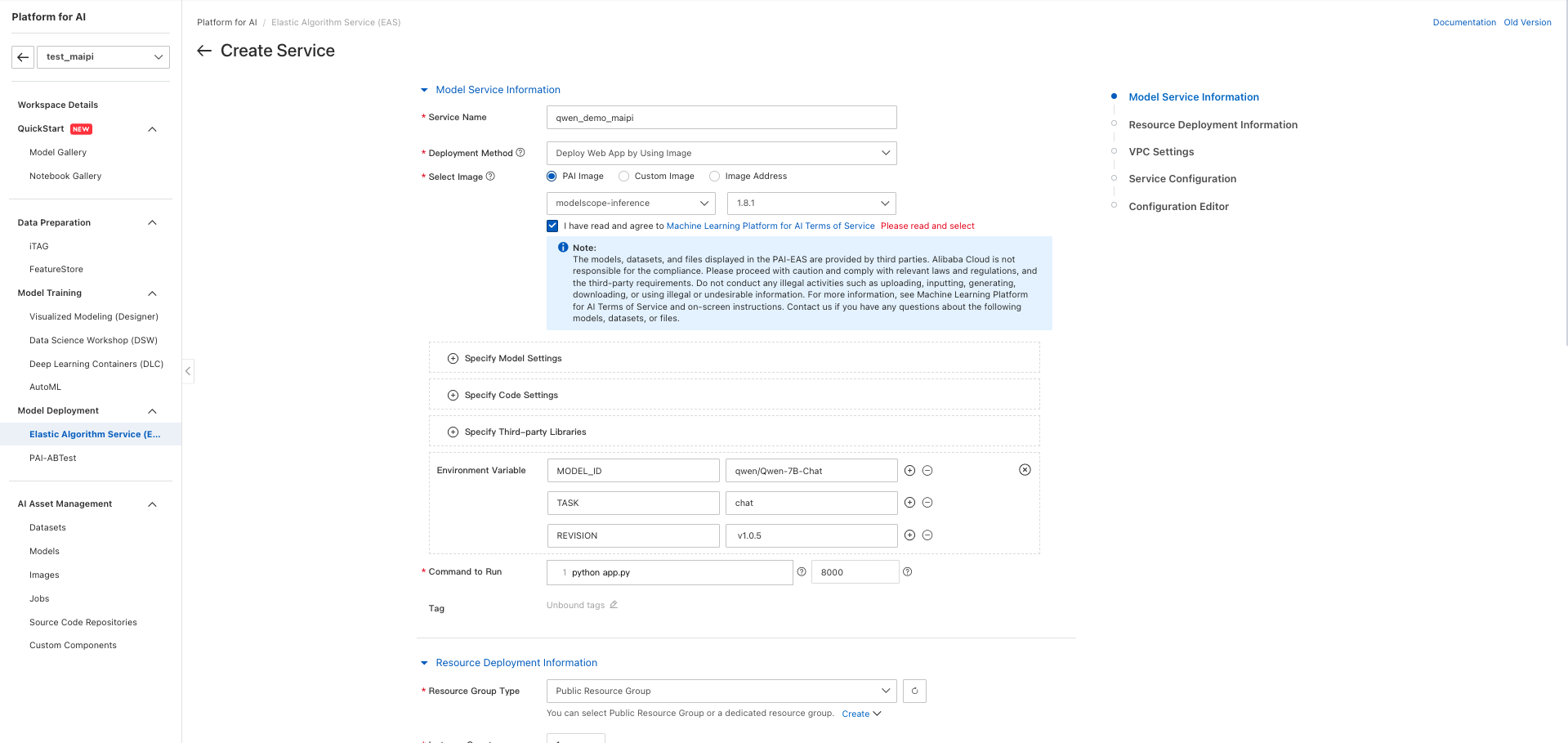Add a variable after the TASK row

click(x=909, y=503)
